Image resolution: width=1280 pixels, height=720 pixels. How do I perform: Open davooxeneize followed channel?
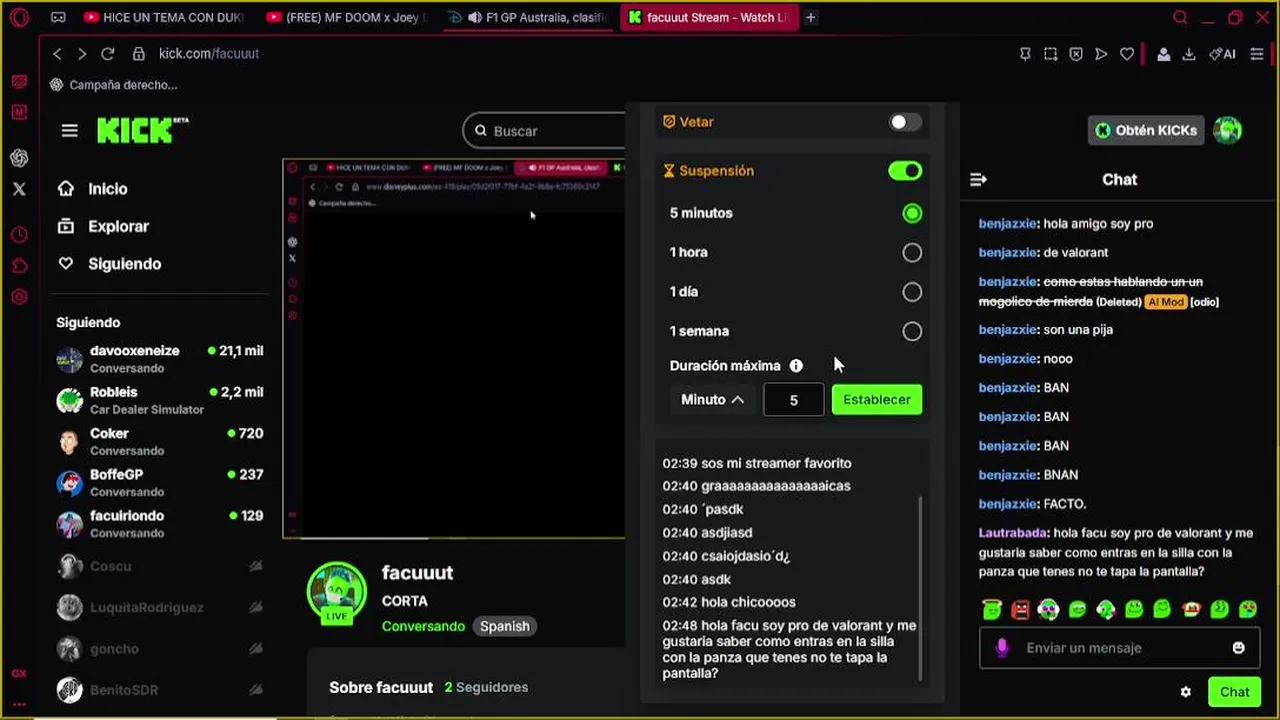click(x=160, y=359)
